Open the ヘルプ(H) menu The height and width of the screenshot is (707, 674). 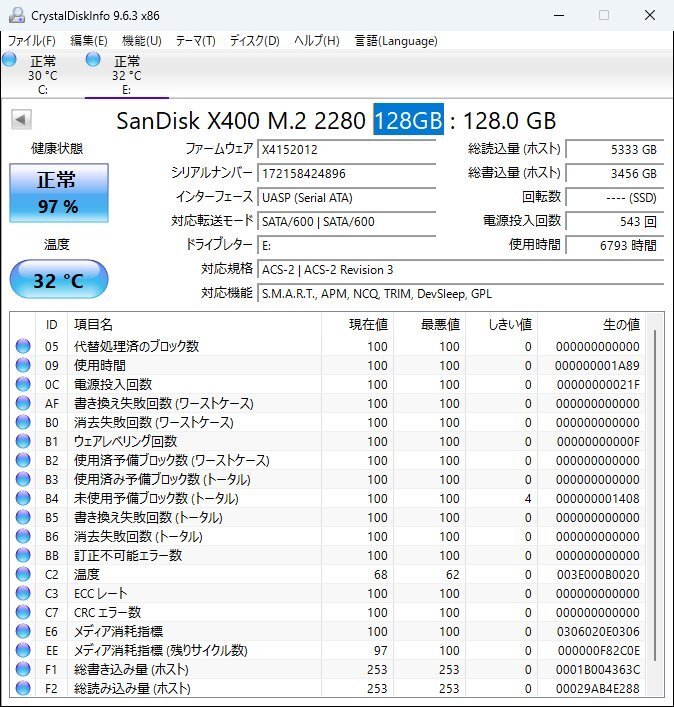tap(316, 41)
